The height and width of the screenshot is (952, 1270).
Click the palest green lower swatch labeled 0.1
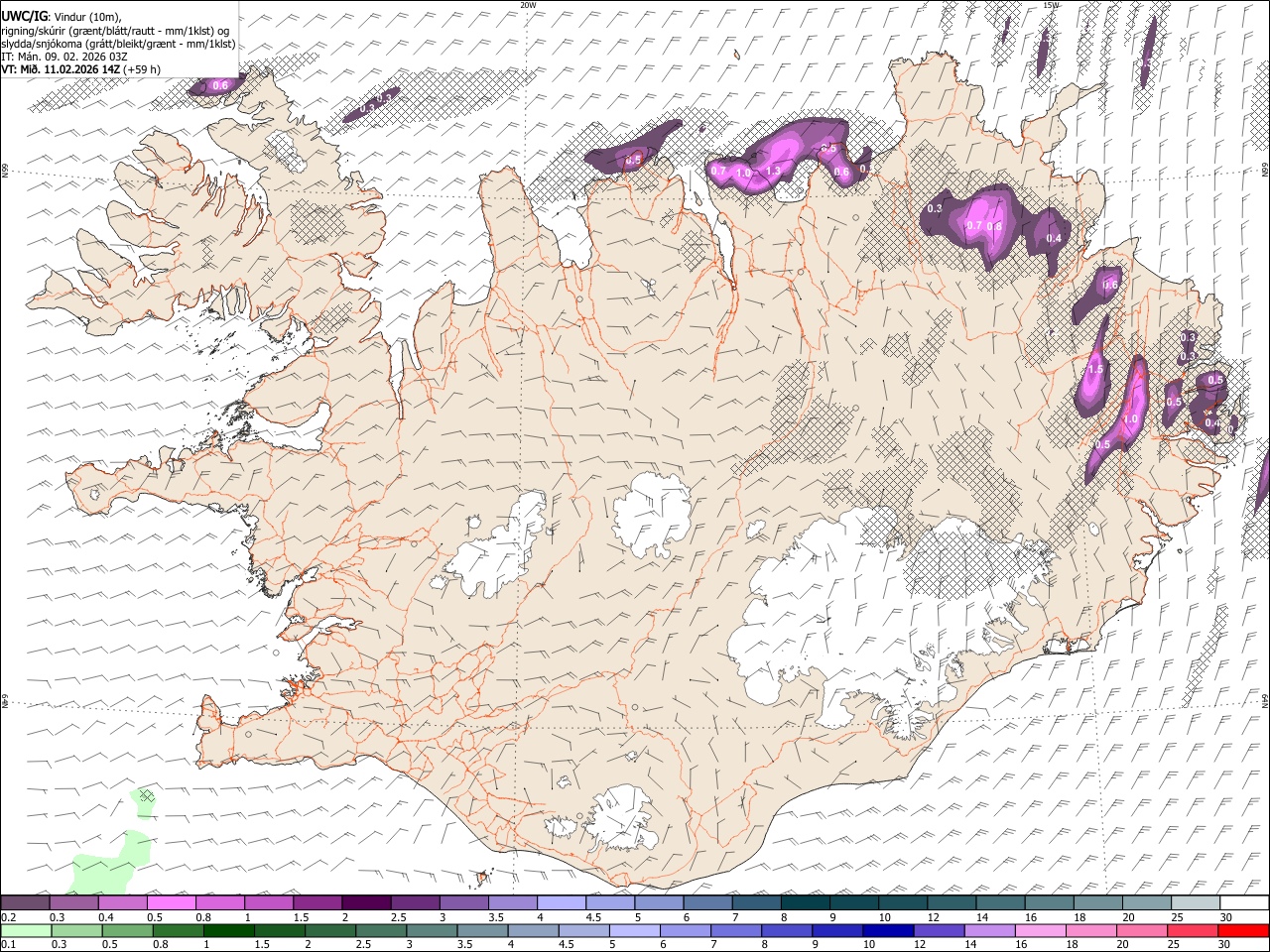(26, 930)
